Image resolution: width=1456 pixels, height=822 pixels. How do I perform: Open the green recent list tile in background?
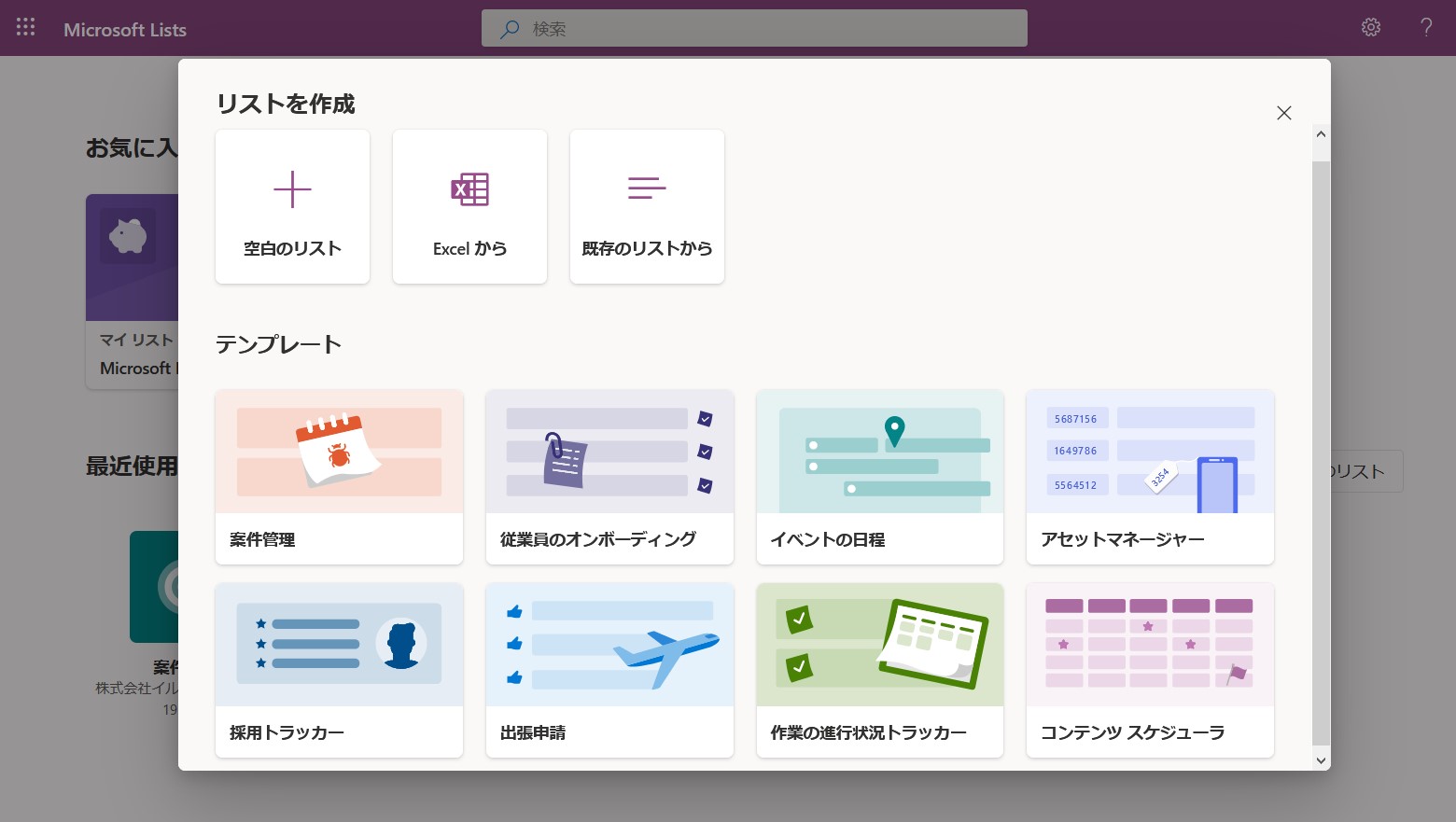[x=154, y=587]
